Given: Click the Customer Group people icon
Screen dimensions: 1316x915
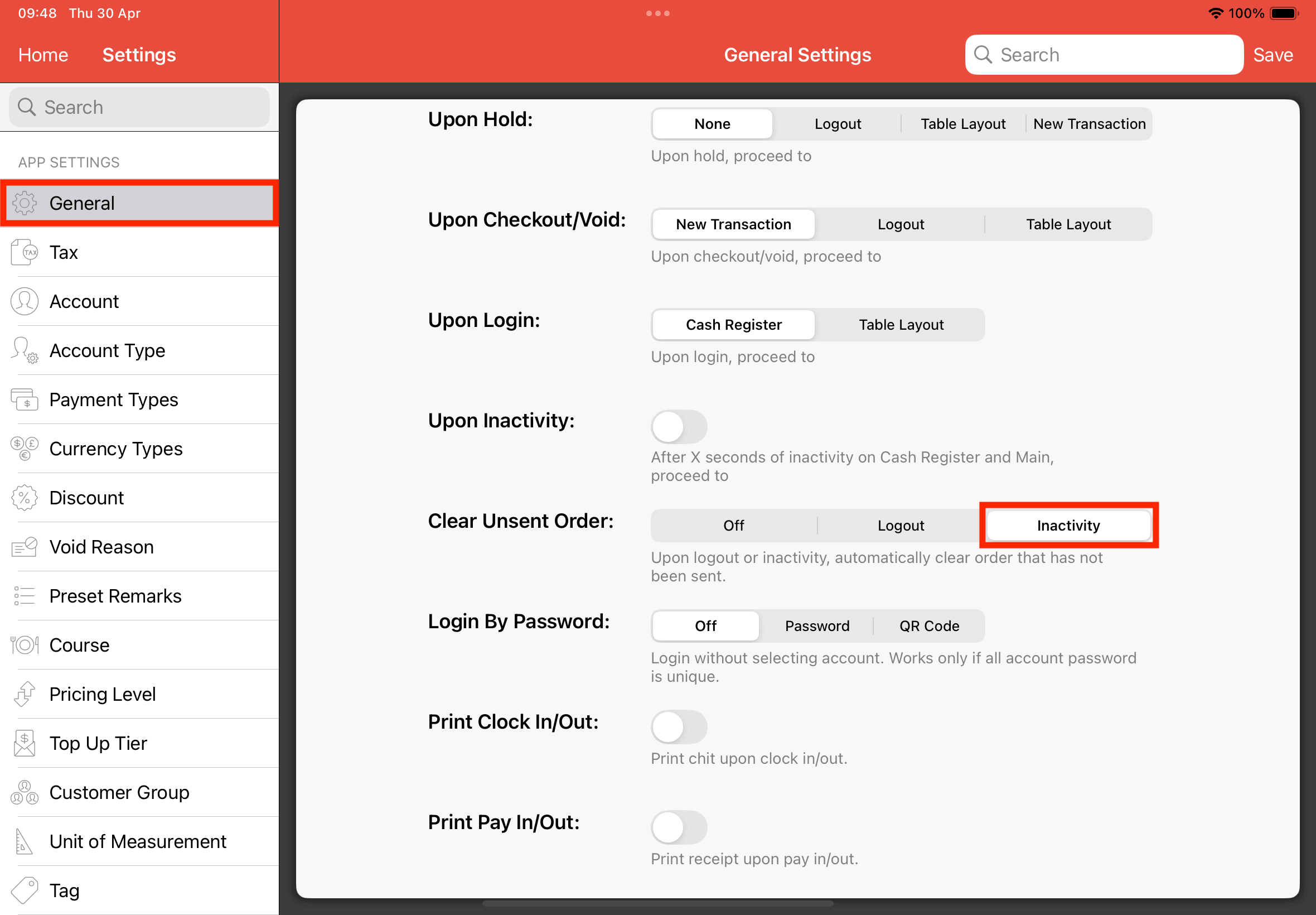Looking at the screenshot, I should (x=25, y=792).
